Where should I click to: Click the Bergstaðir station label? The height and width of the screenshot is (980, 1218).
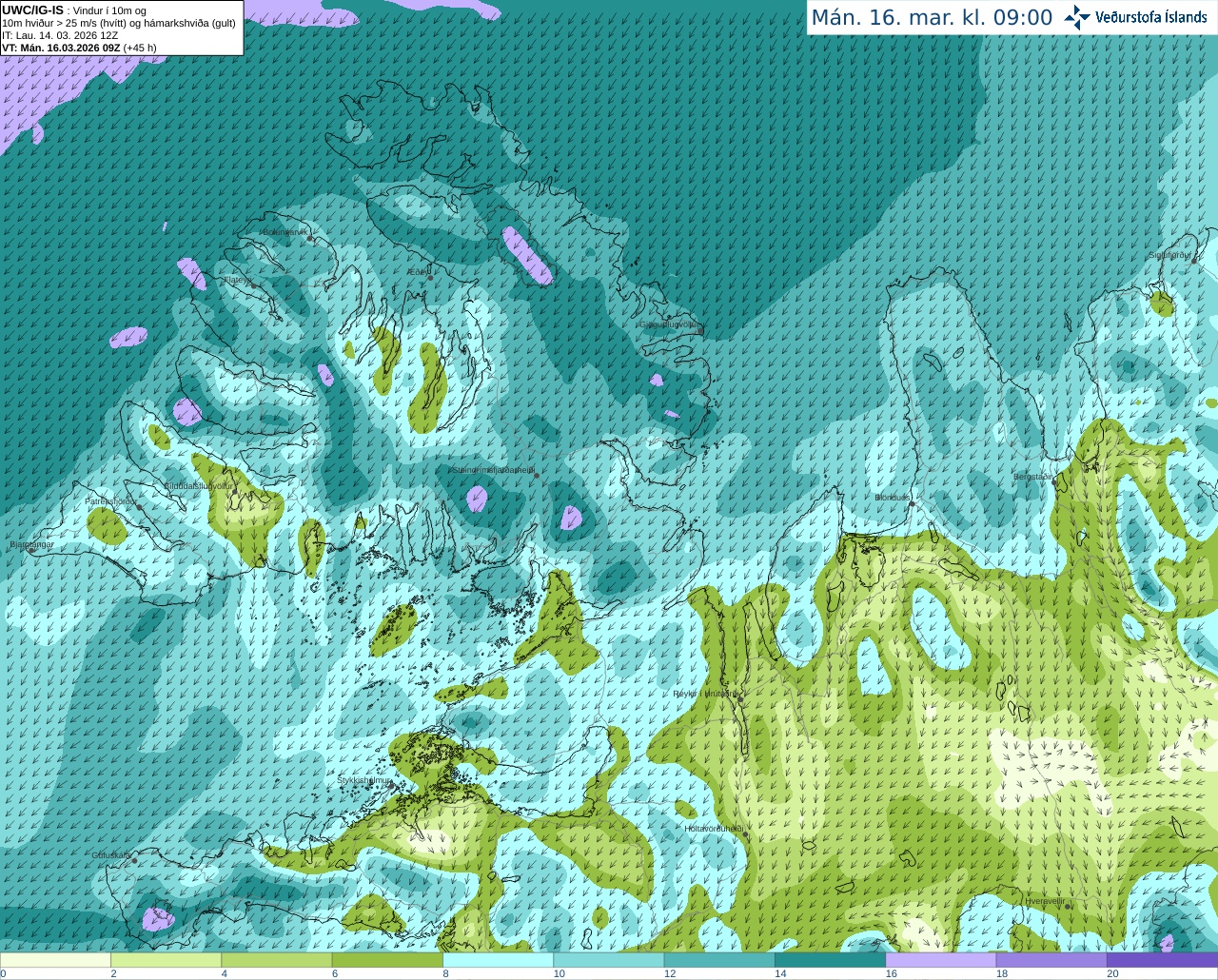click(x=1033, y=477)
